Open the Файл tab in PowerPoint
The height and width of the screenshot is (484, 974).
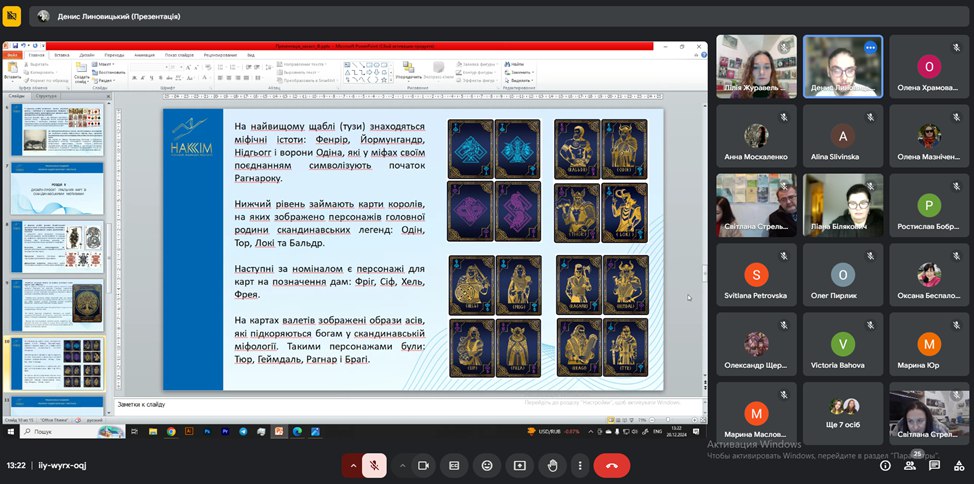12,55
